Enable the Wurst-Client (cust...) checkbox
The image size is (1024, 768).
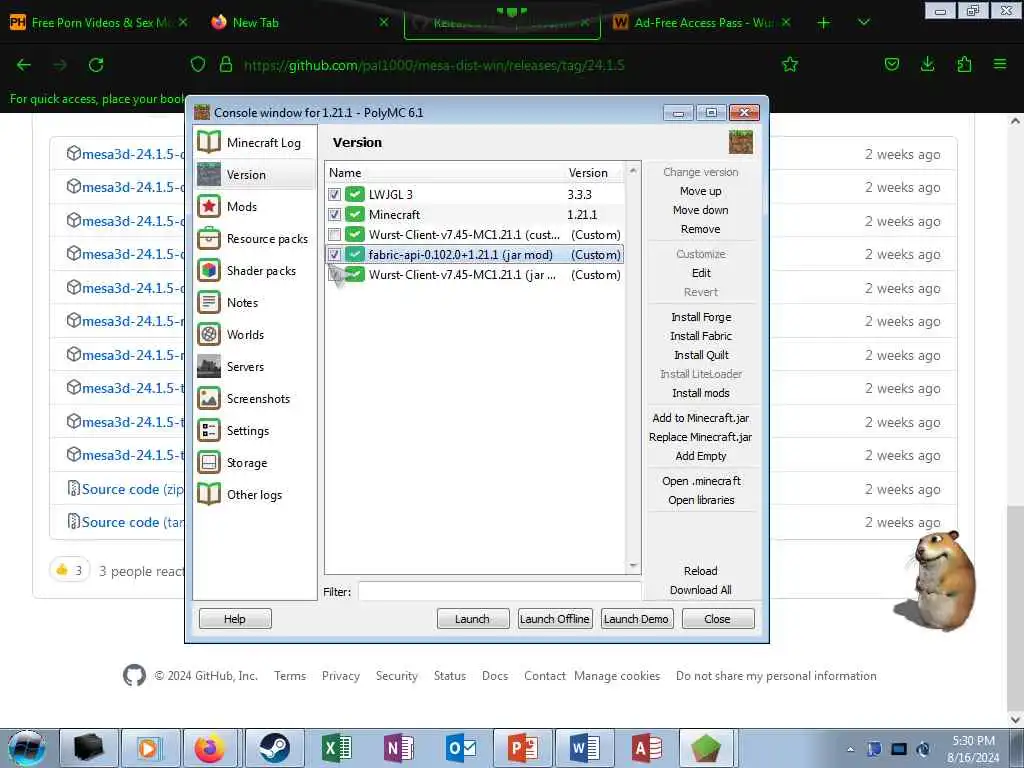[x=334, y=234]
